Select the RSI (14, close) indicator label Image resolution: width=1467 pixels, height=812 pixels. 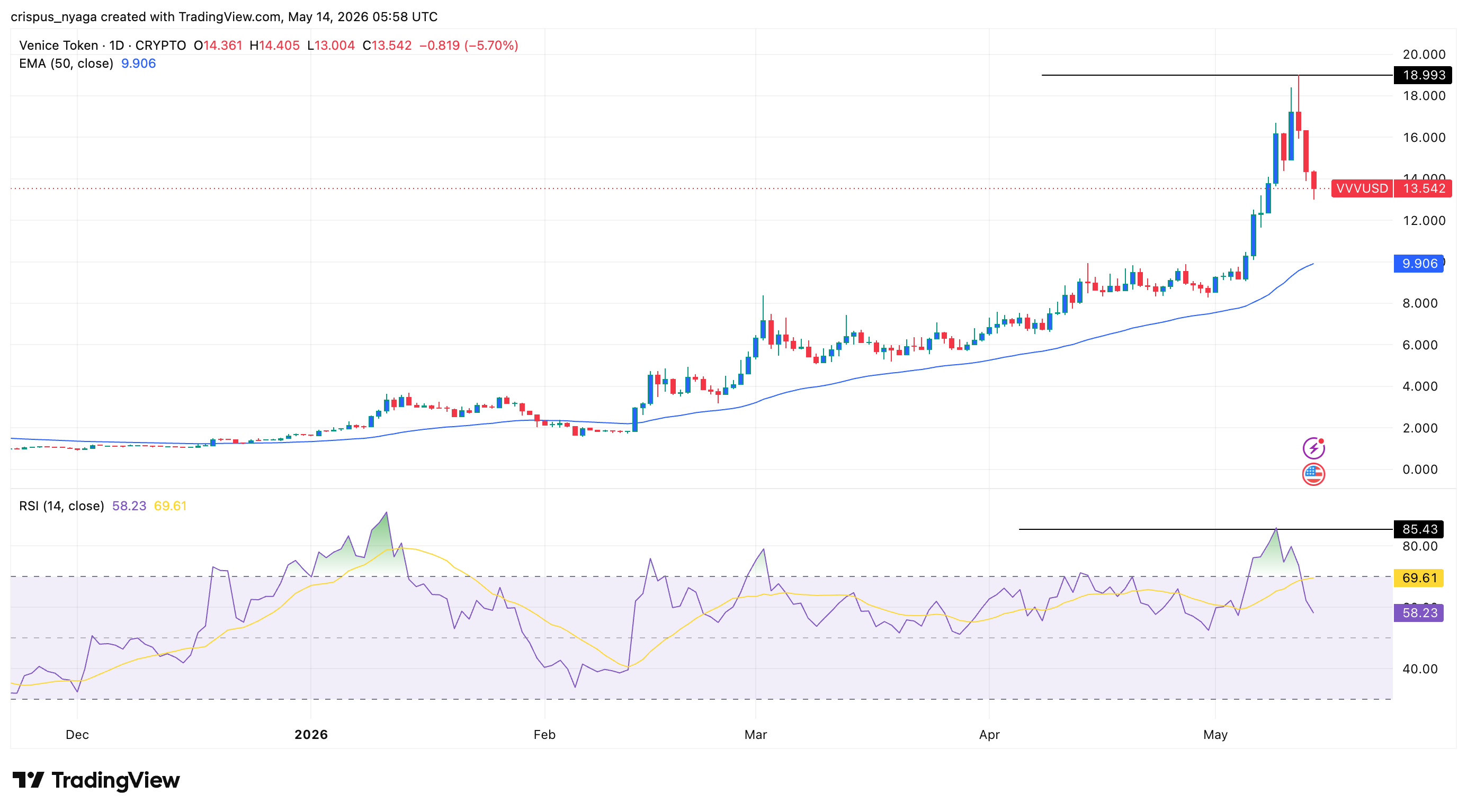[61, 506]
